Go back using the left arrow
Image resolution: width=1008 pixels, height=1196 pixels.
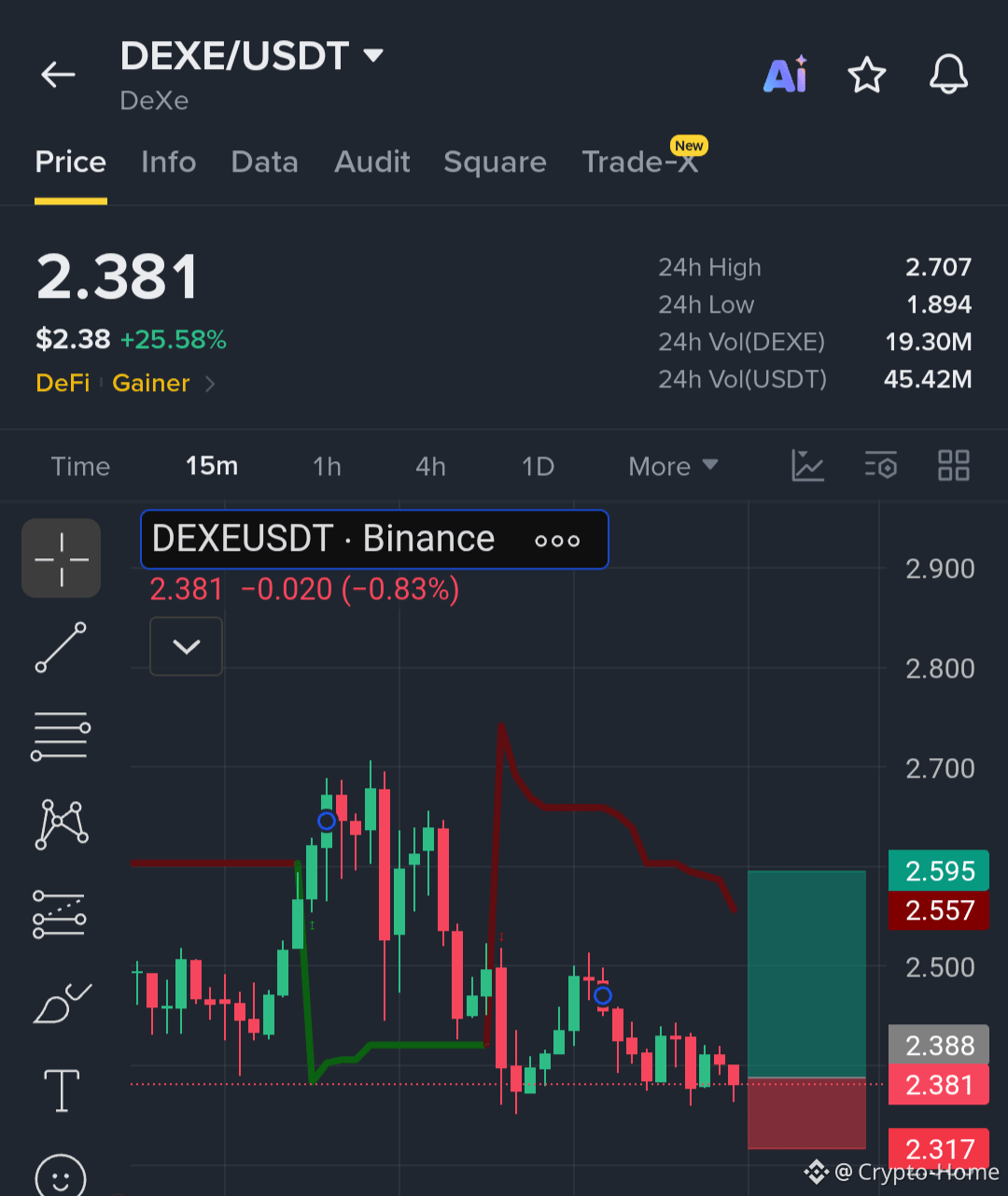pos(58,75)
